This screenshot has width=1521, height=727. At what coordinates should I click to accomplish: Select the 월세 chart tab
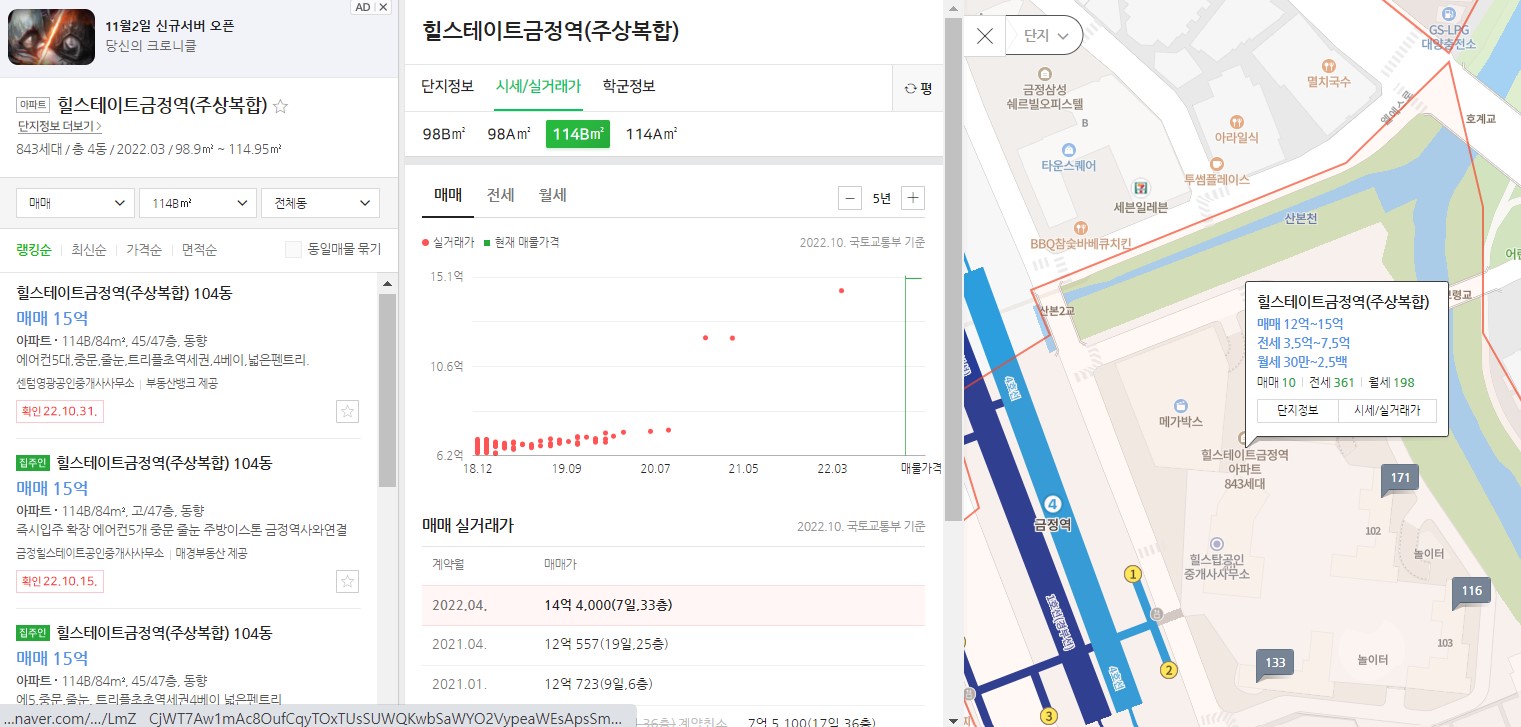[x=552, y=195]
